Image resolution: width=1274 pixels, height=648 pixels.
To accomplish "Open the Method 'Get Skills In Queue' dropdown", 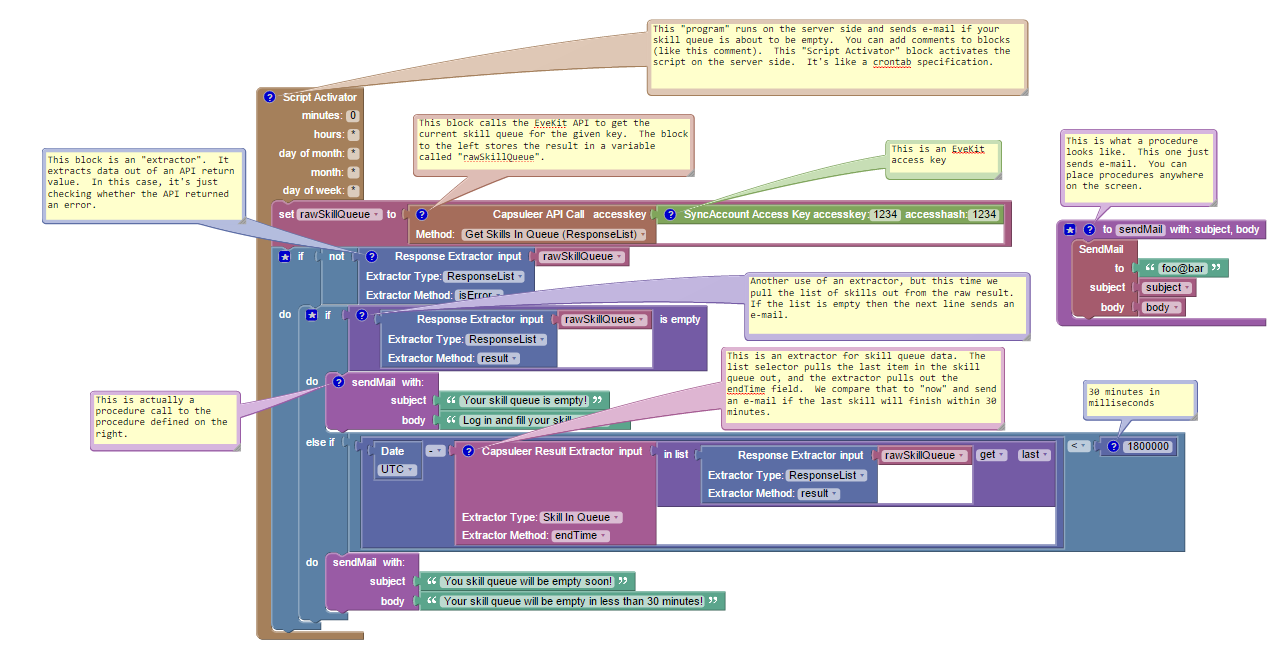I will (554, 234).
